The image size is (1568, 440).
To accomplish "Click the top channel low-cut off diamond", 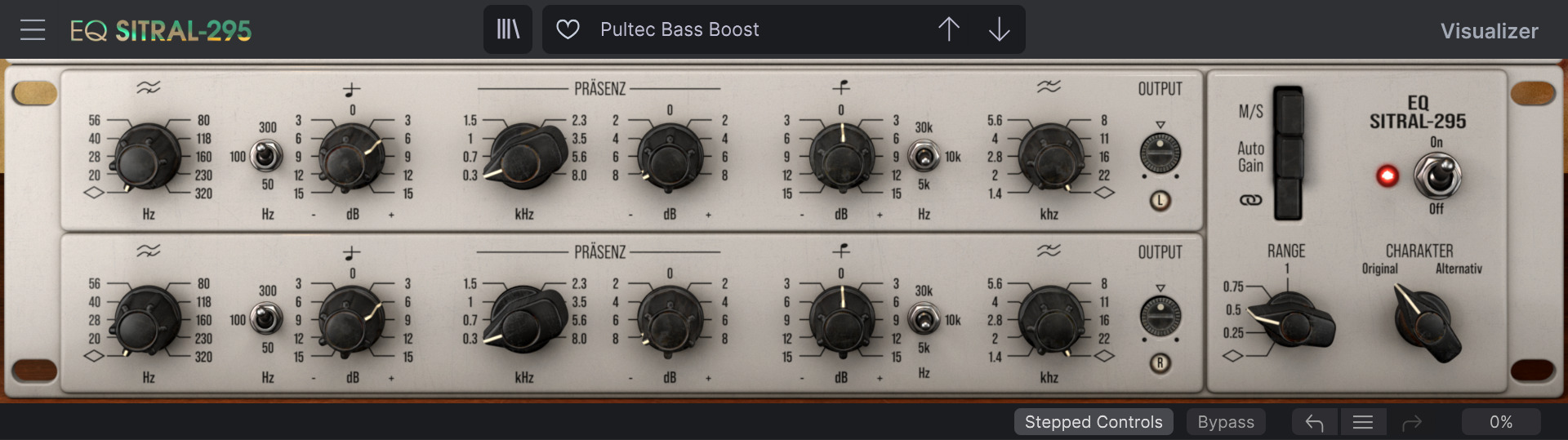I will [x=94, y=193].
